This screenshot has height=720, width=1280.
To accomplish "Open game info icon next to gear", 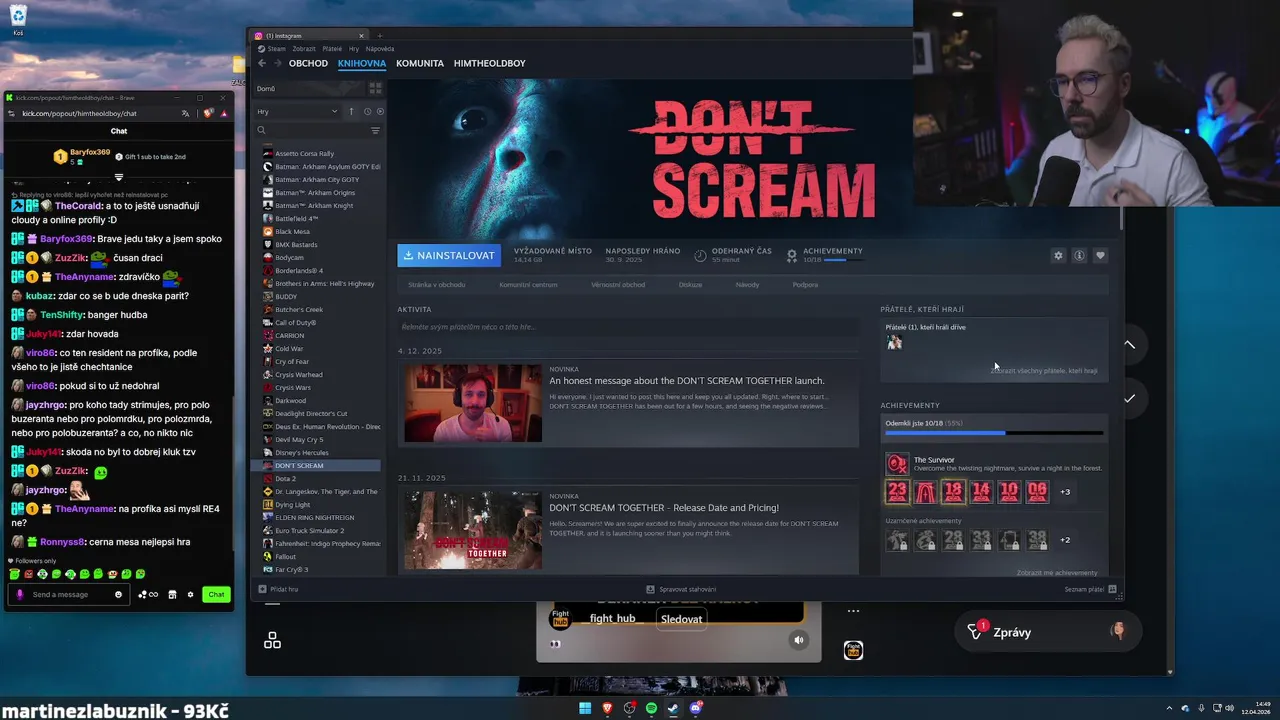I will pyautogui.click(x=1079, y=255).
